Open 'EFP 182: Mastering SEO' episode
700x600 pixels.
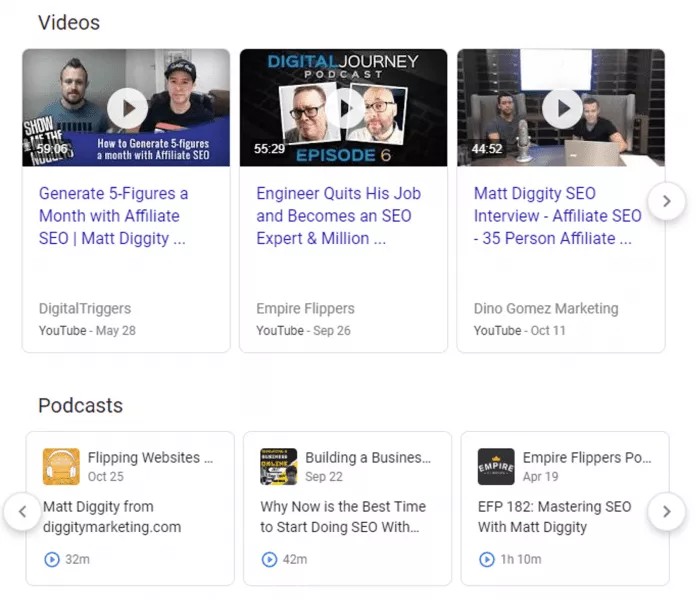(554, 517)
